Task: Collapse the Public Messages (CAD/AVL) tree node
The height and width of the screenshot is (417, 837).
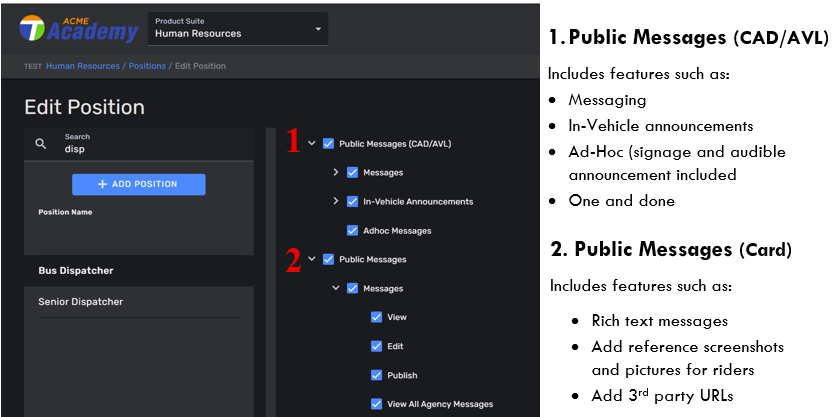Action: point(312,143)
